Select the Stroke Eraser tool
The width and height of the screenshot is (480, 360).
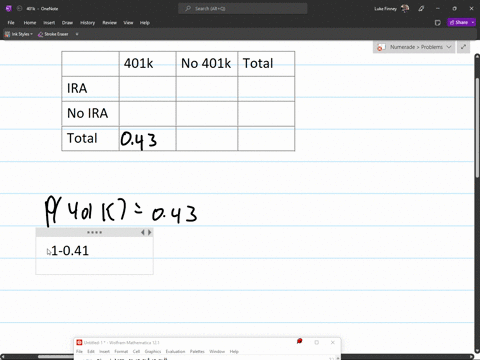53,34
